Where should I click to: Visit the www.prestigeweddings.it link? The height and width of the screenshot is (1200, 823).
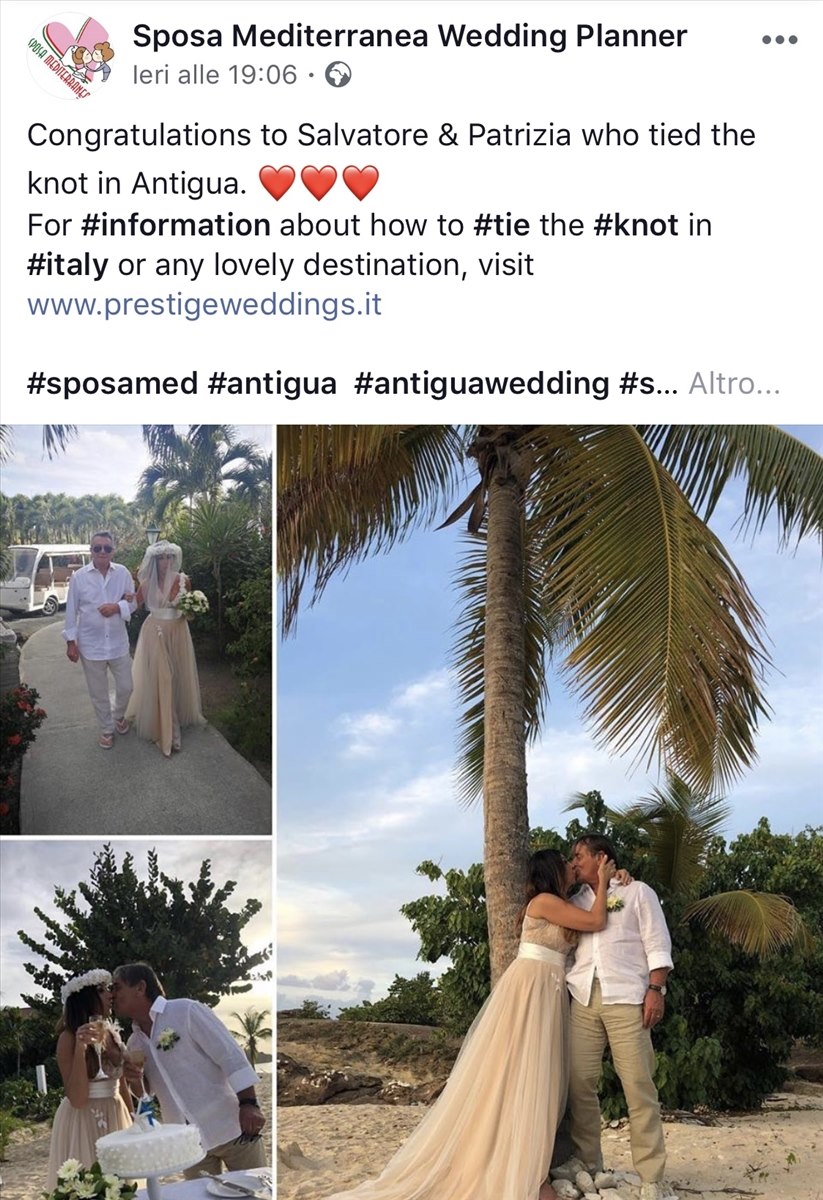coord(205,304)
